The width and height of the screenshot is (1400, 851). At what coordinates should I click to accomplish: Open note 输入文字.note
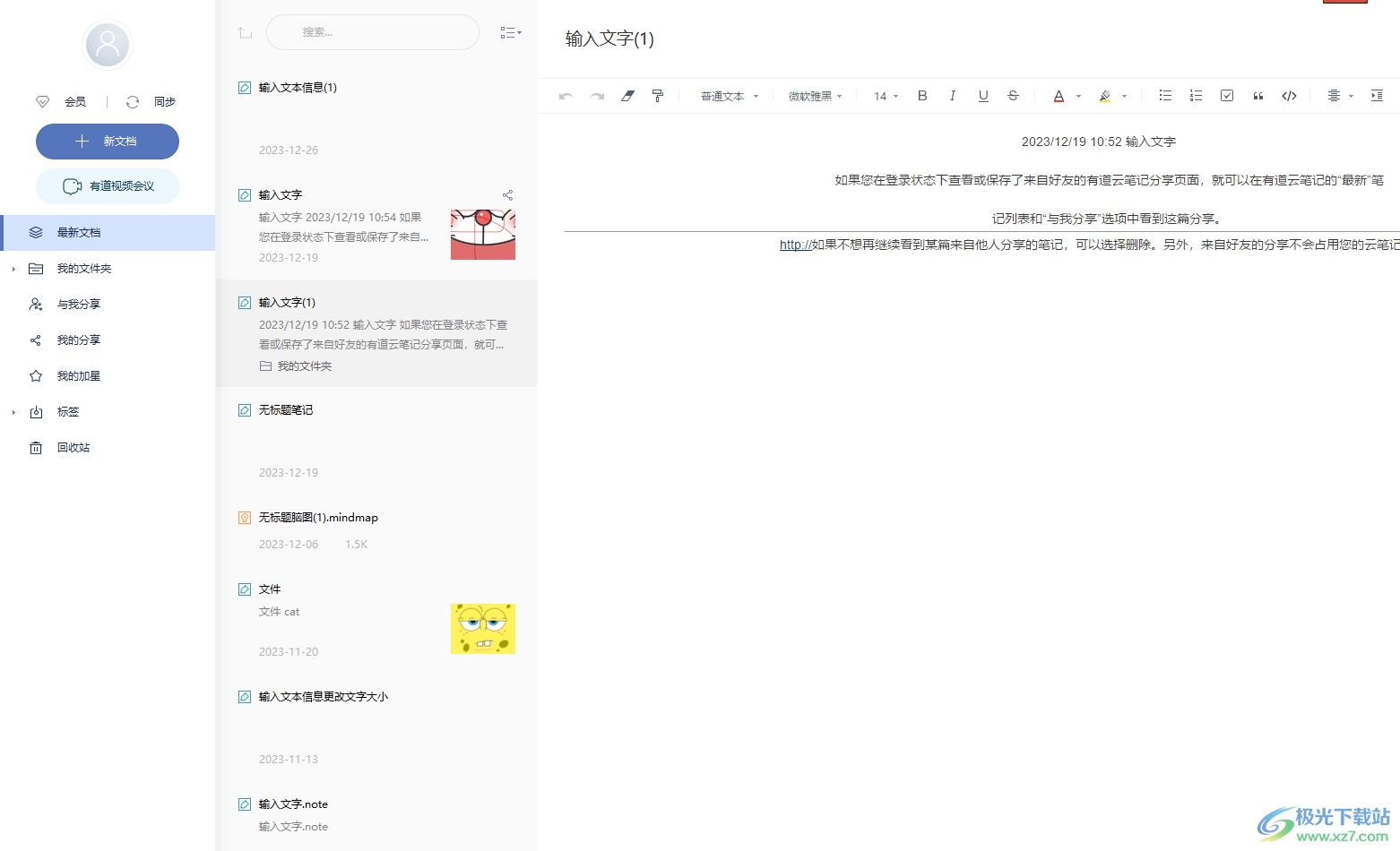coord(376,816)
